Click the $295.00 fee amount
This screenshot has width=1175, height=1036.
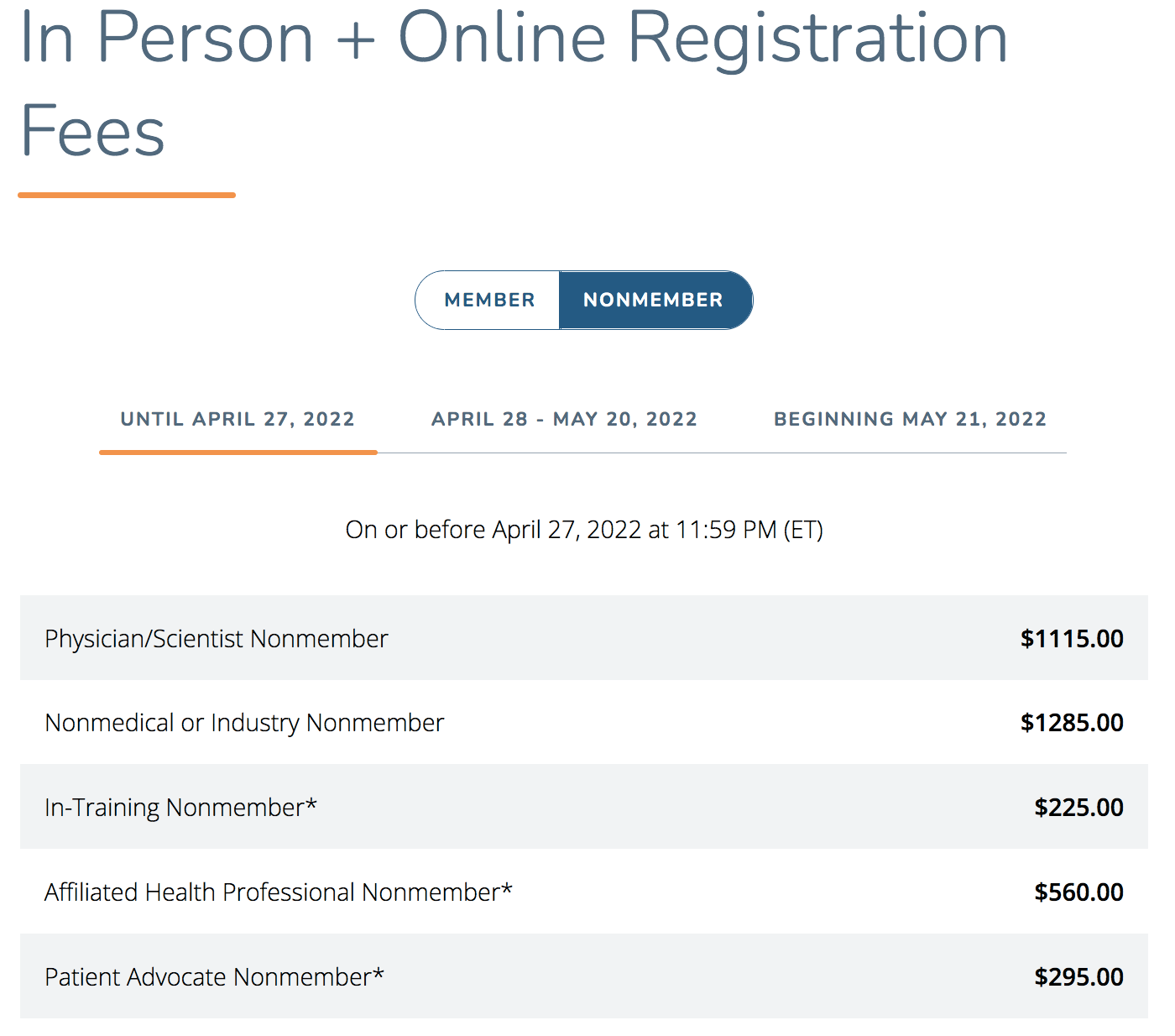pyautogui.click(x=1078, y=976)
